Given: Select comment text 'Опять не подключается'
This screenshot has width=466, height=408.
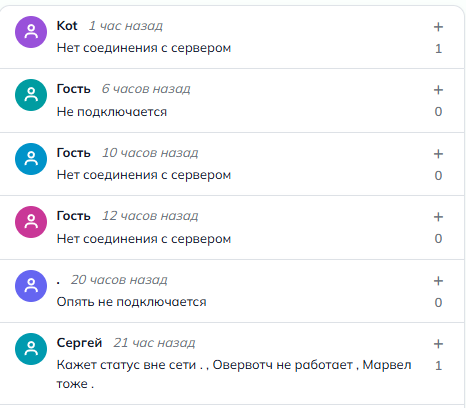Looking at the screenshot, I should 132,302.
